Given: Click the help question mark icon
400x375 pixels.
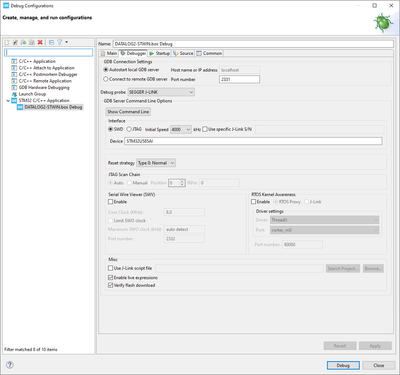Looking at the screenshot, I should point(10,365).
